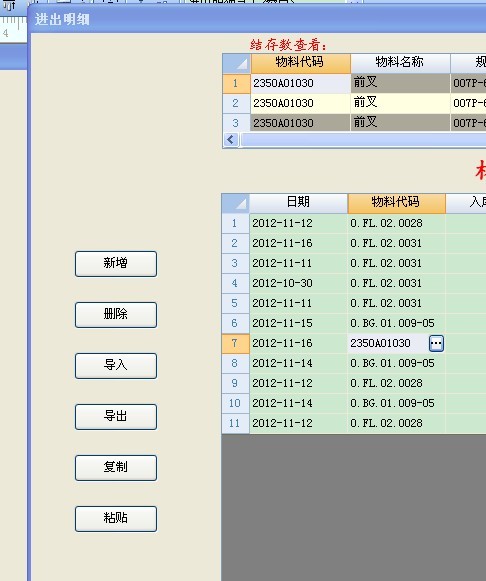Click code 0.BG.01.009-05 in row 8
Viewport: 486px width, 581px height.
point(396,363)
